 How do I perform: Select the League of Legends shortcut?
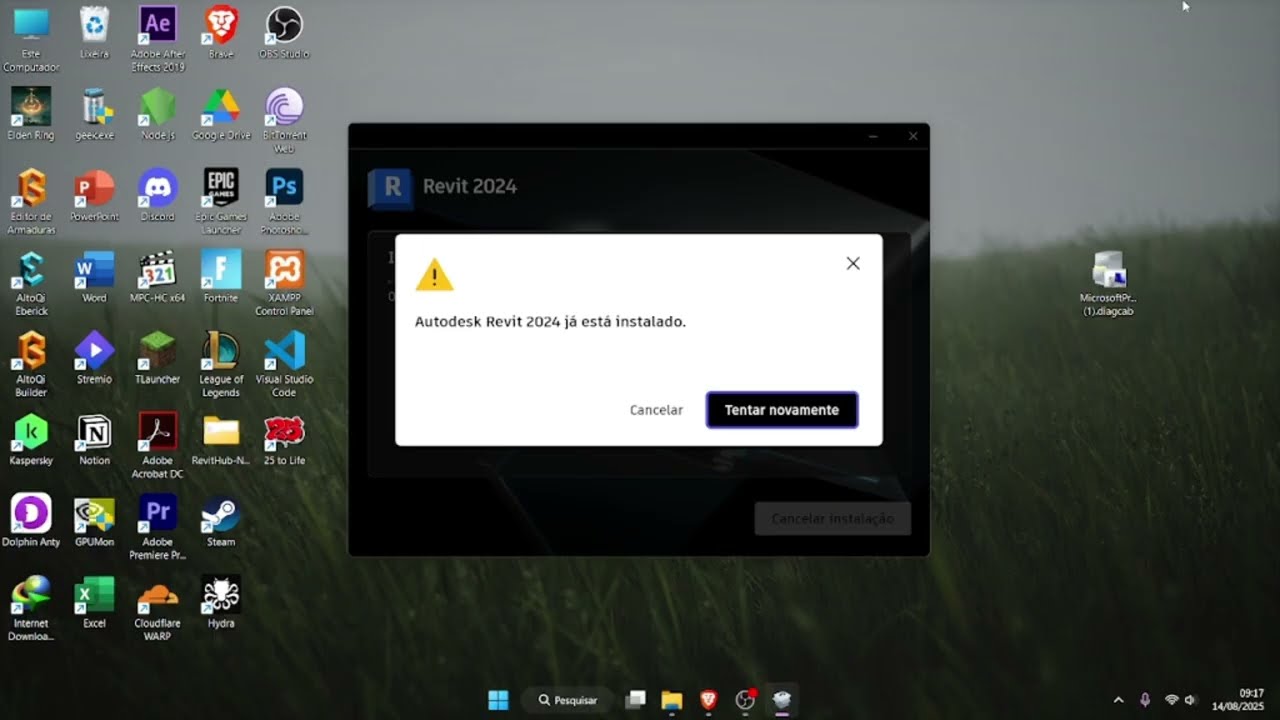tap(221, 365)
